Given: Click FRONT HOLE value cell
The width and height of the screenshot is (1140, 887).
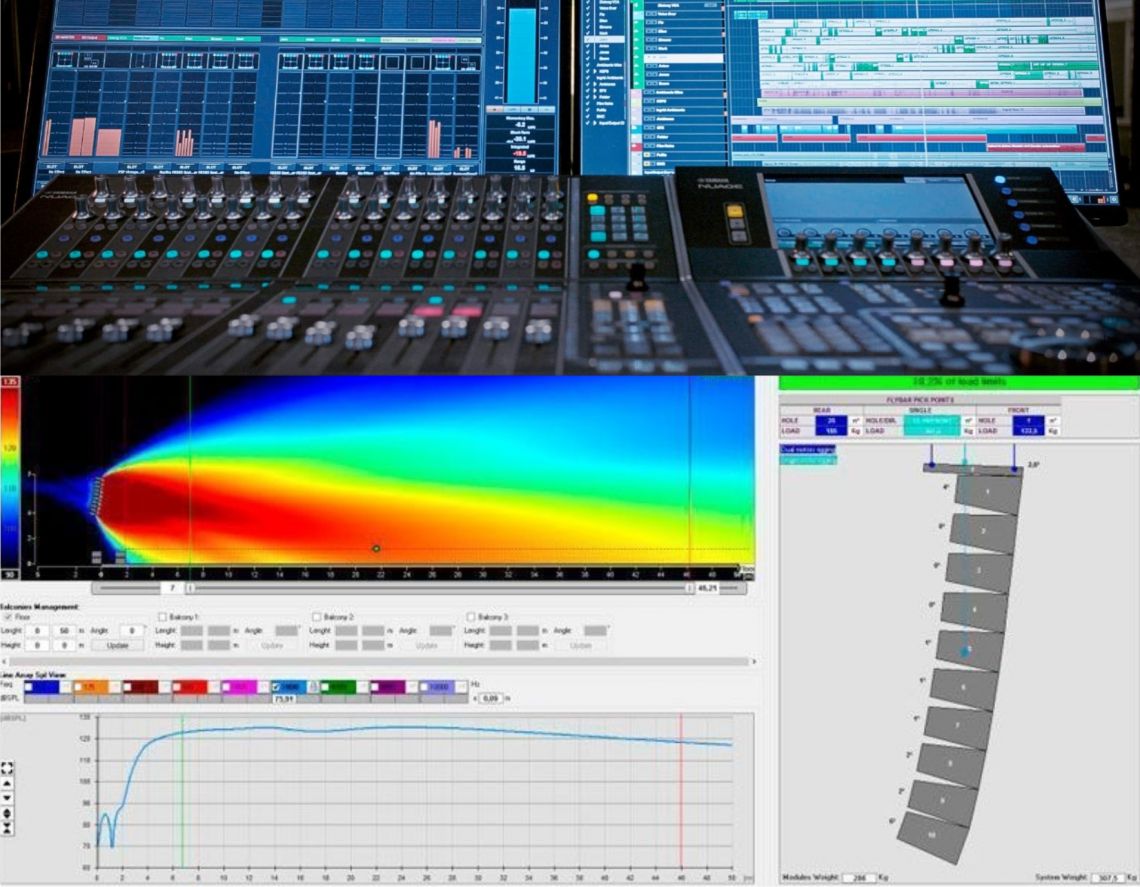Looking at the screenshot, I should (x=1028, y=421).
